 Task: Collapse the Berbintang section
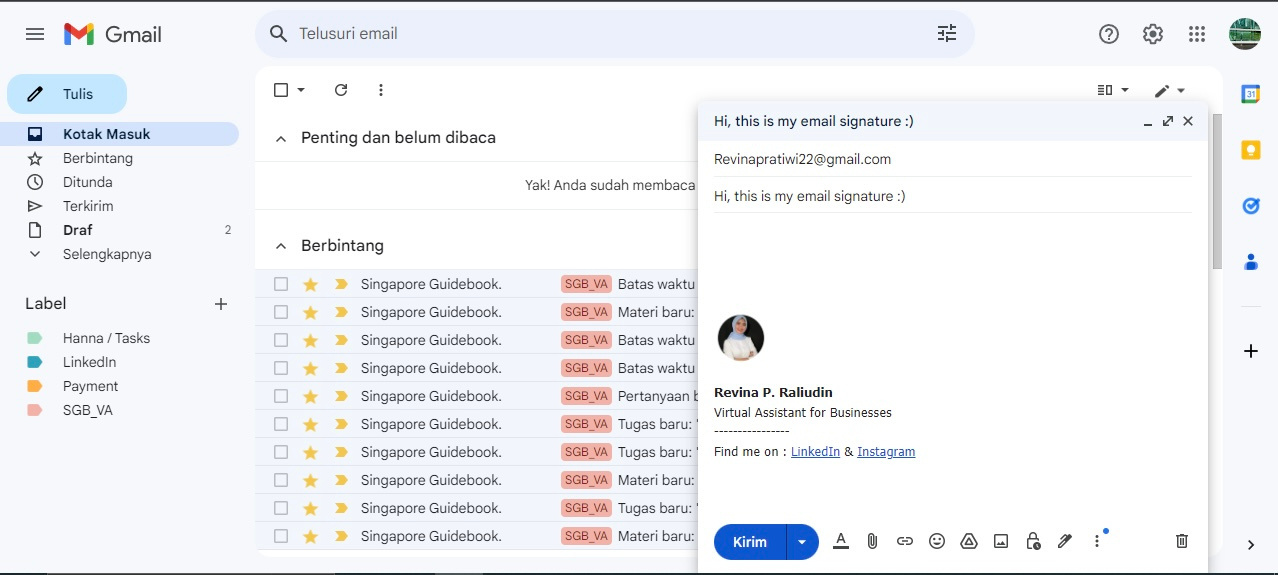[x=281, y=246]
